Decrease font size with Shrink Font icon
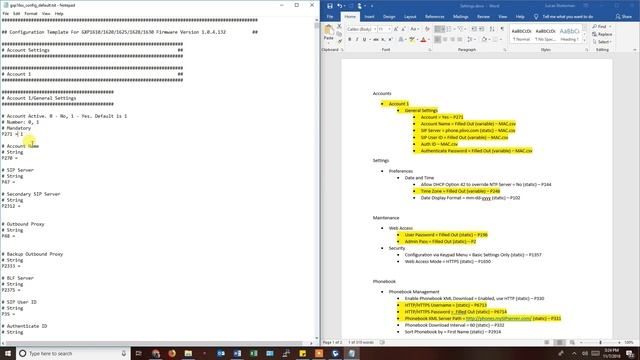This screenshot has height=360, width=640. pyautogui.click(x=403, y=29)
